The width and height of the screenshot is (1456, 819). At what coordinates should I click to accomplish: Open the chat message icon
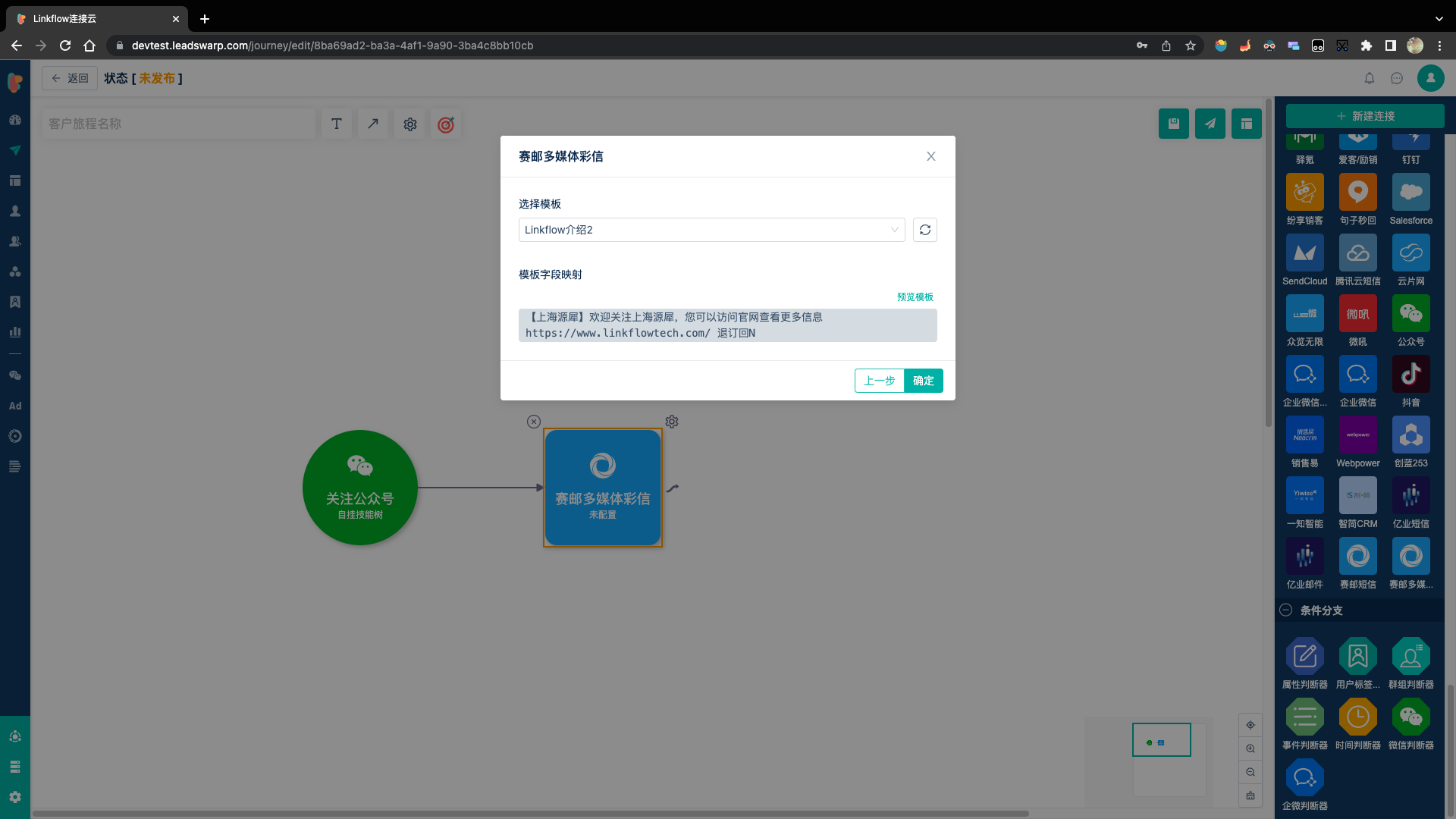pos(1396,78)
